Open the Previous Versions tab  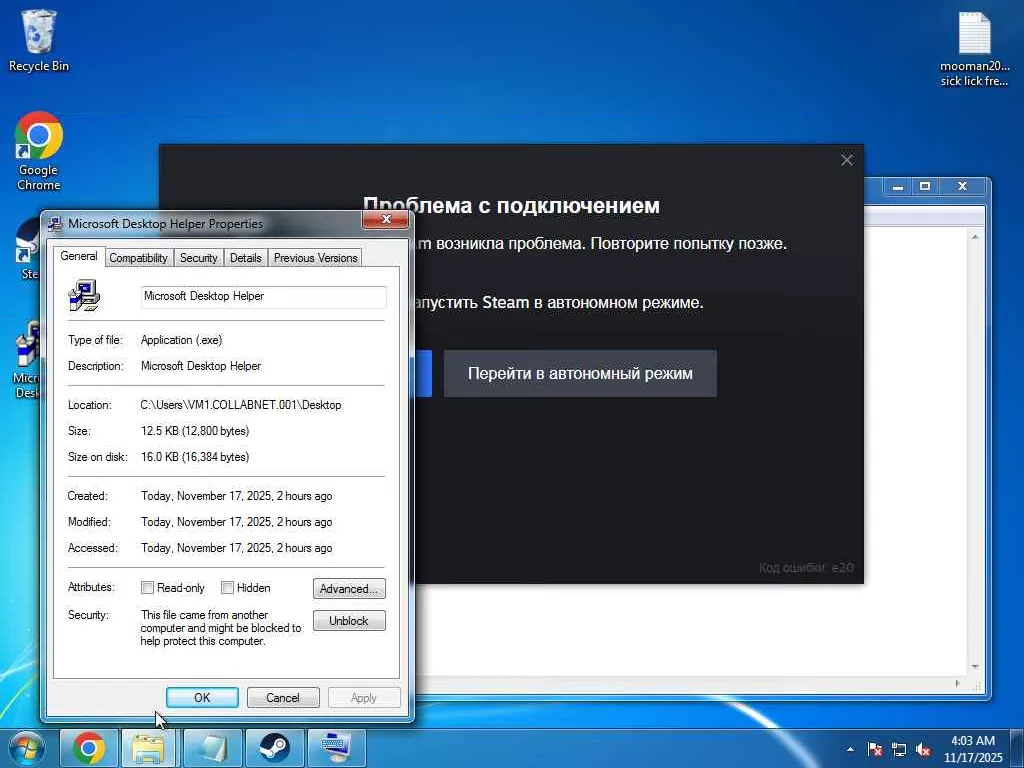(x=315, y=258)
